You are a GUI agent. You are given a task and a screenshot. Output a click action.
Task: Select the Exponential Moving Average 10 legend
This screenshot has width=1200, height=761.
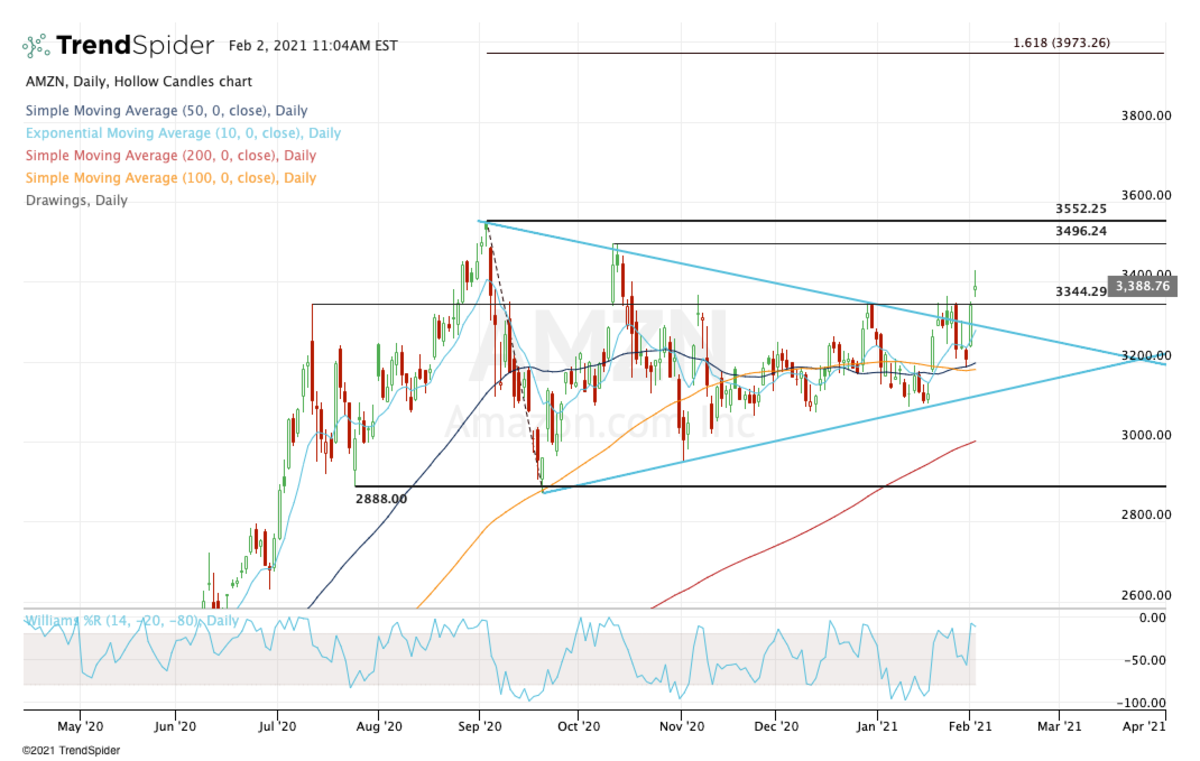[182, 133]
